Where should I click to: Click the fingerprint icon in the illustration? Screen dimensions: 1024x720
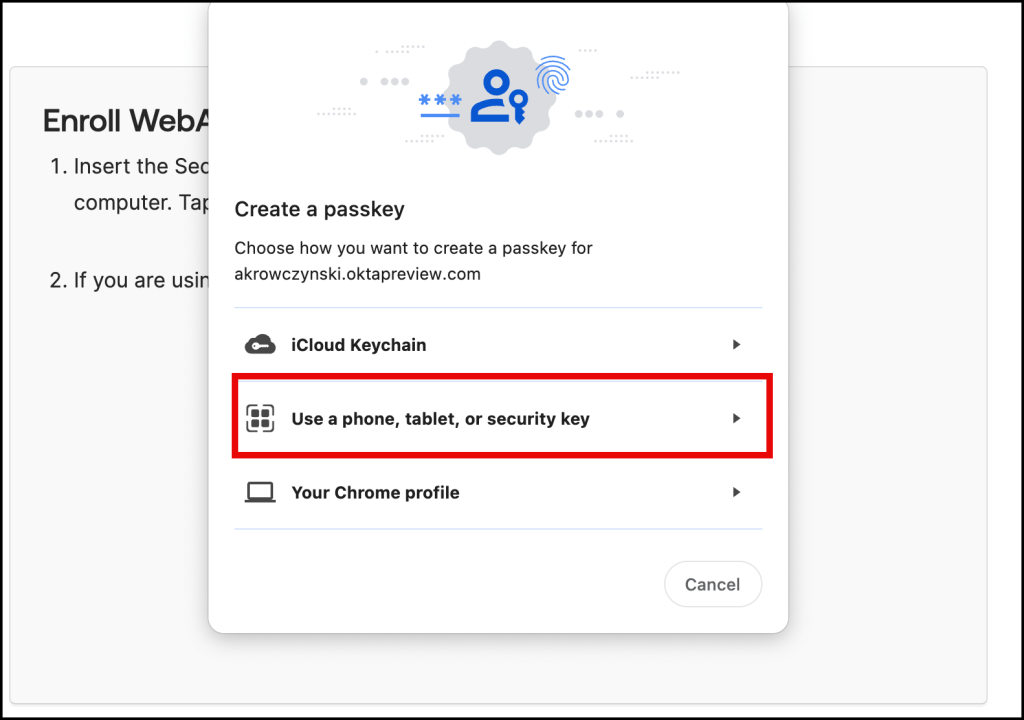pyautogui.click(x=552, y=75)
